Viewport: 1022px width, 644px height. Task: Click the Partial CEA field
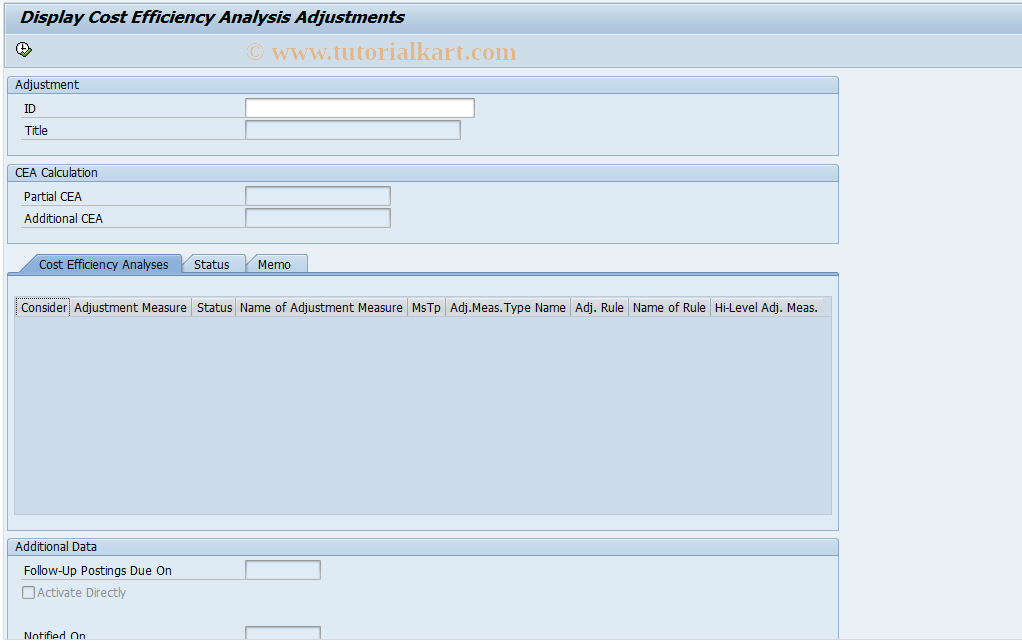[x=318, y=196]
